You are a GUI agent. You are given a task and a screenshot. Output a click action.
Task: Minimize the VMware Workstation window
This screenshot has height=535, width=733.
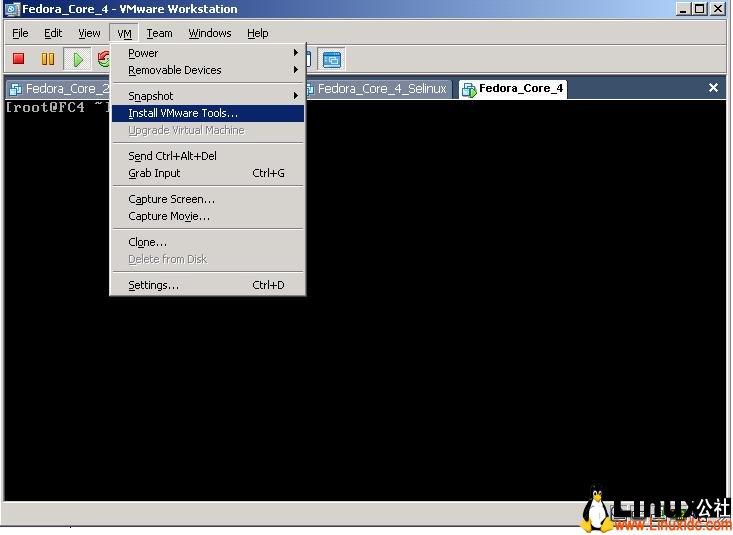point(683,9)
